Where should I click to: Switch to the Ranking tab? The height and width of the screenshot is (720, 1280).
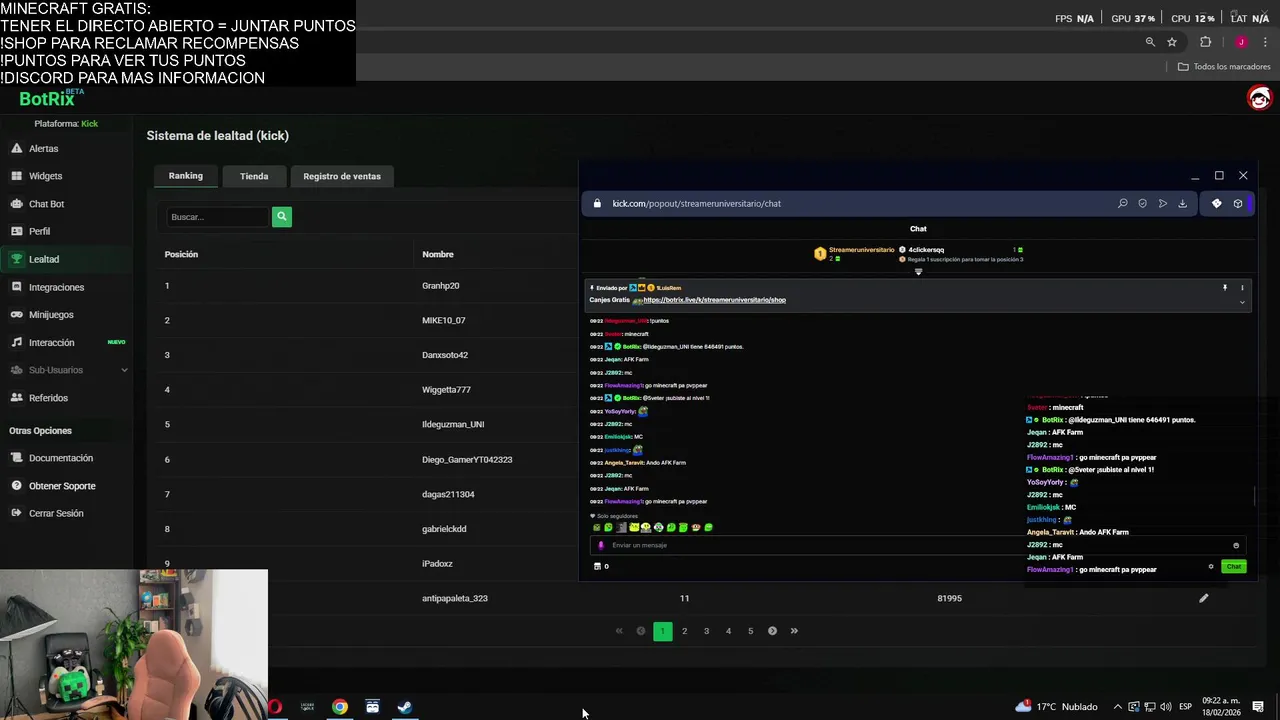tap(185, 176)
